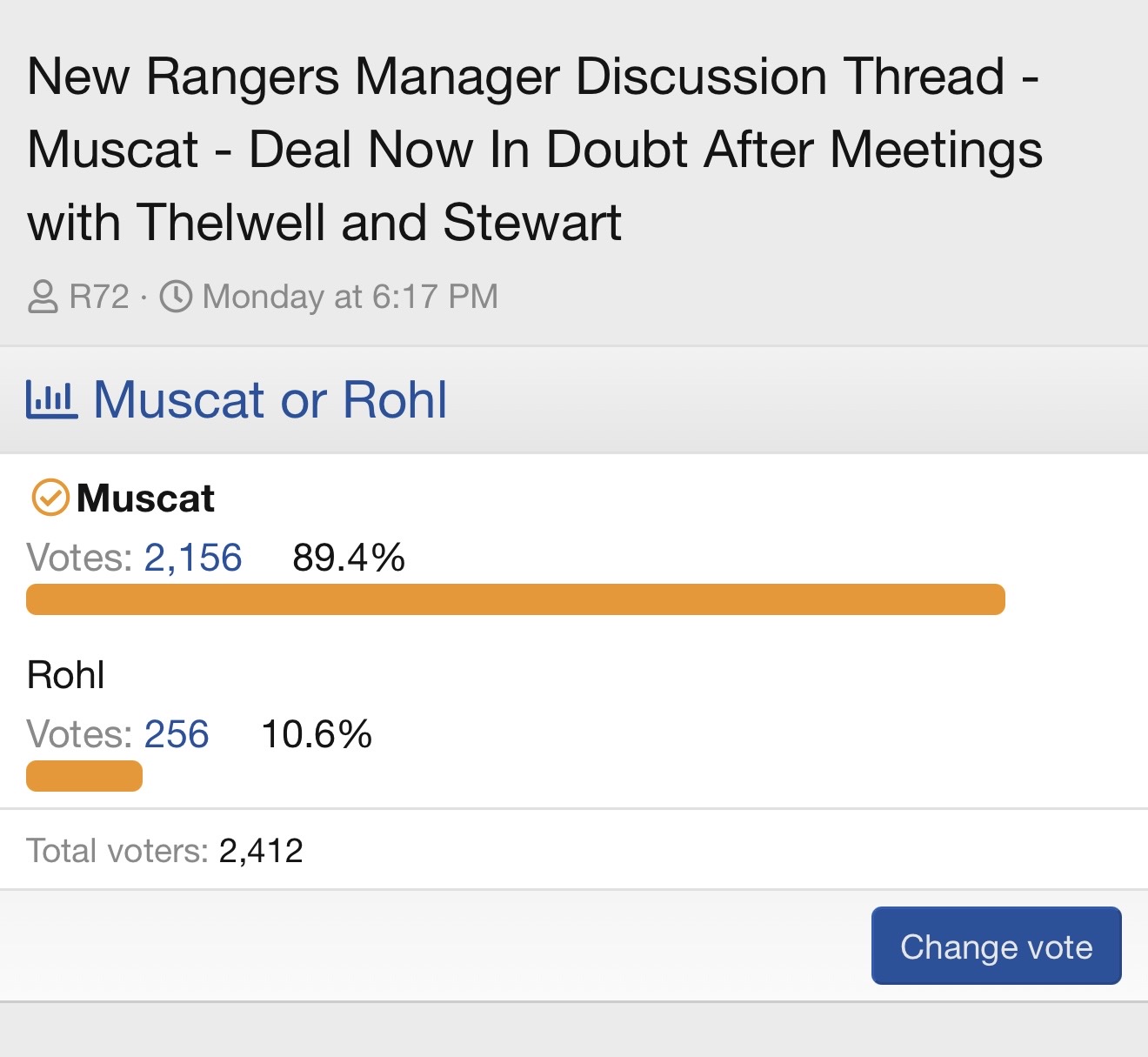Click the orange checkmark beside Muscat

pos(50,498)
